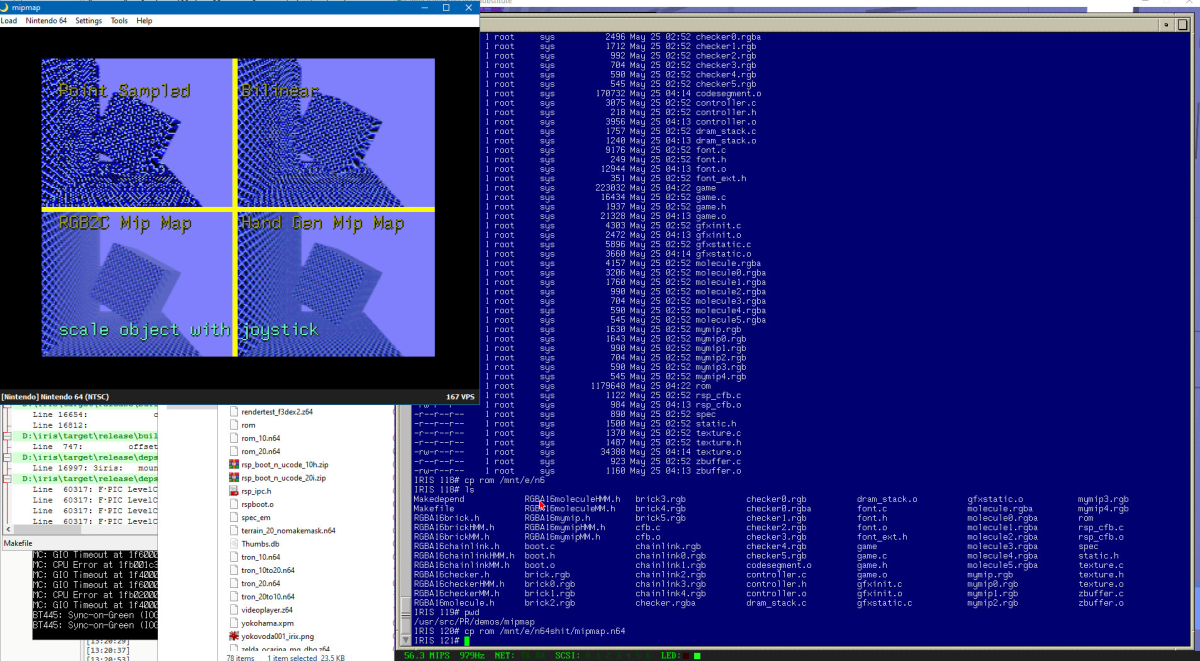
Task: Select the videoplayer.z64 file icon
Action: click(234, 609)
